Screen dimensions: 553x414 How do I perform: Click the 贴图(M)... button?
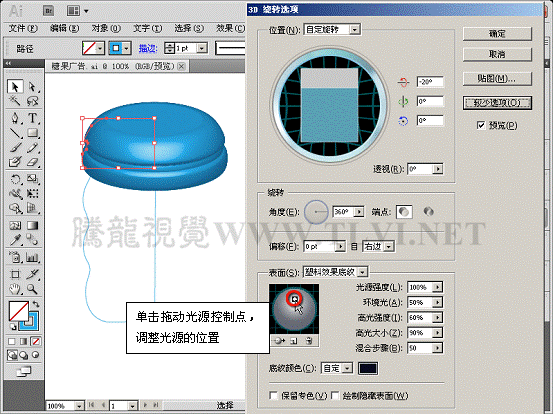(497, 79)
